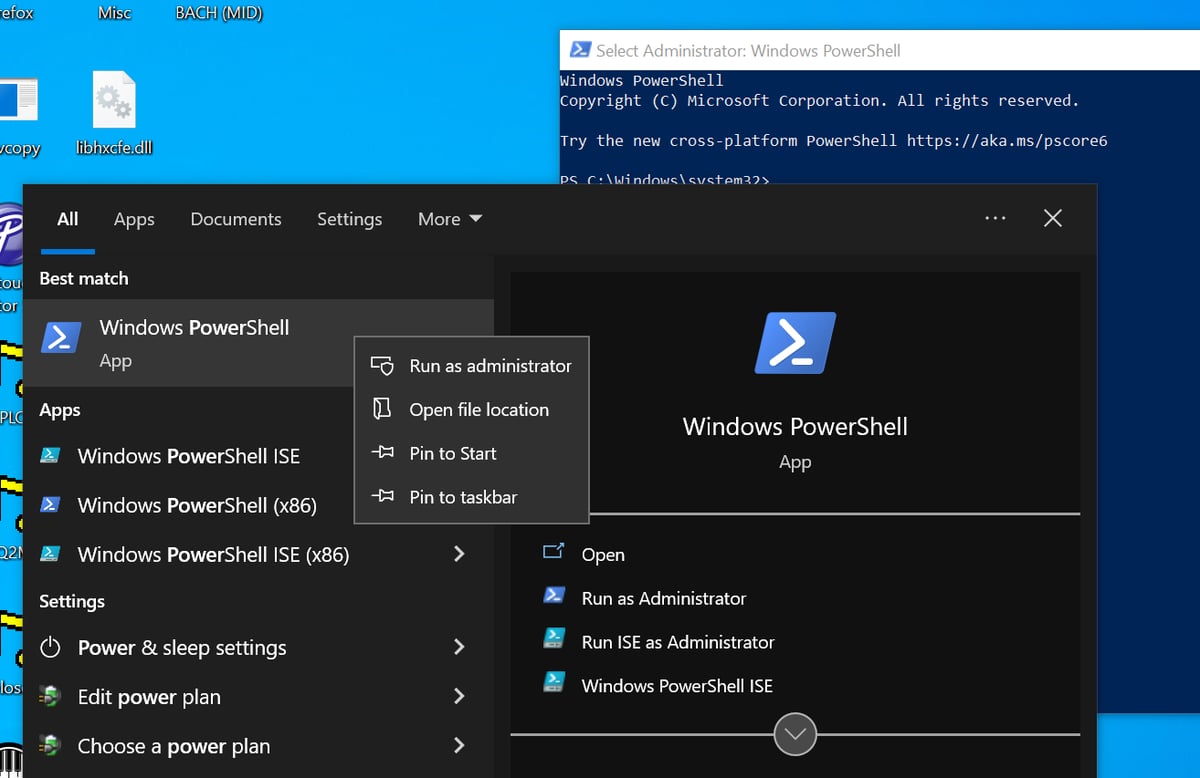Screen dimensions: 1200x778
Task: Click the Edit power plan icon
Action: point(50,696)
